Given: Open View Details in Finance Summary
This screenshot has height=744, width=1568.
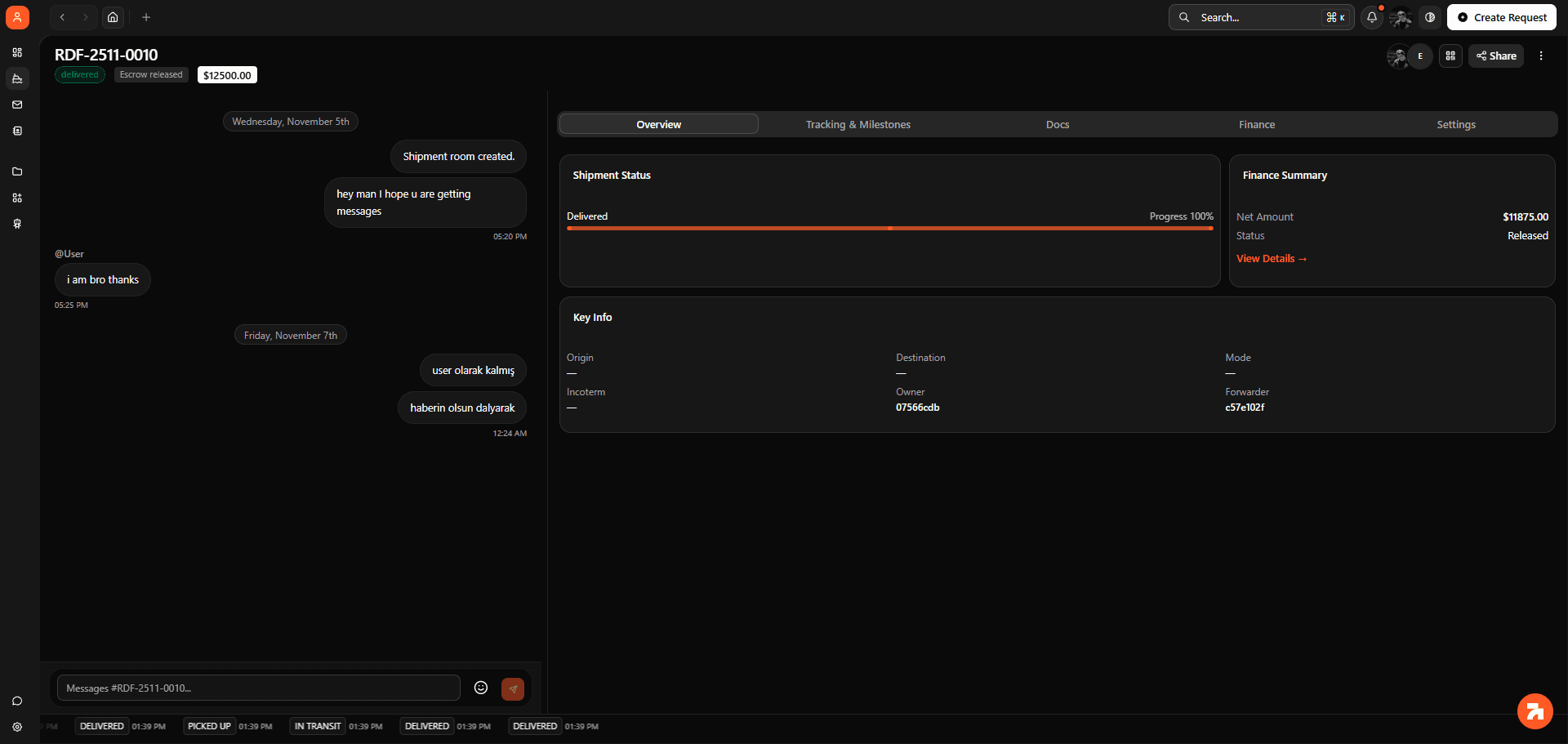Looking at the screenshot, I should click(x=1271, y=258).
